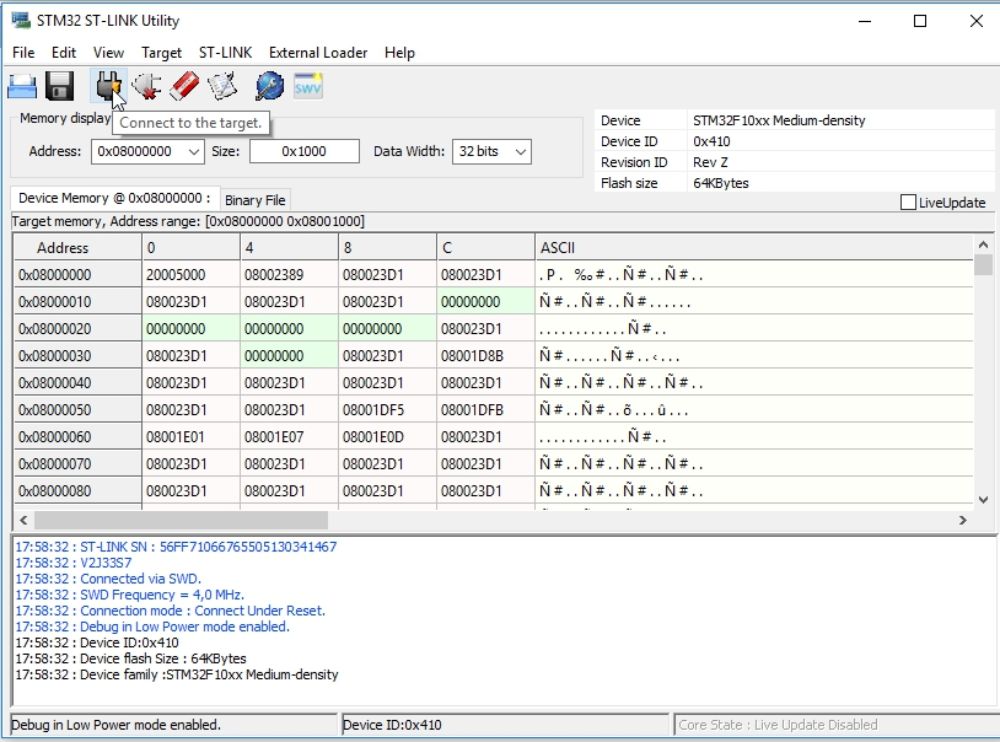
Task: Select memory cell 08001E0D
Action: pos(387,437)
